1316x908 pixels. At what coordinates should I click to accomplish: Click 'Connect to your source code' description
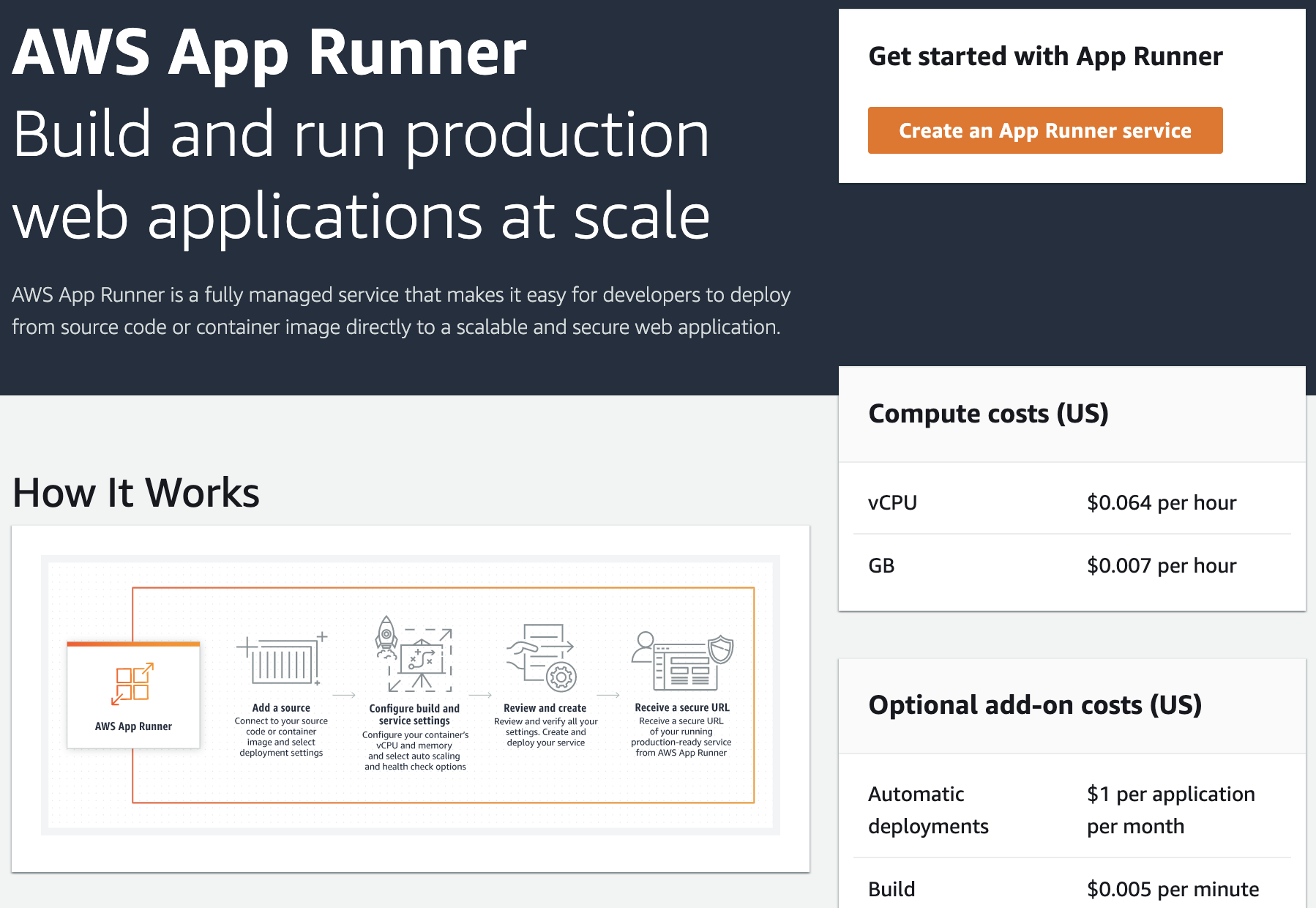pos(281,737)
